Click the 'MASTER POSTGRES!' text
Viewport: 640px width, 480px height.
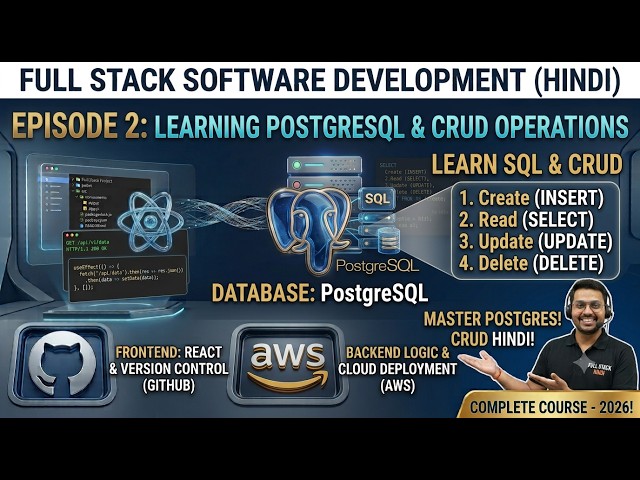coord(493,319)
